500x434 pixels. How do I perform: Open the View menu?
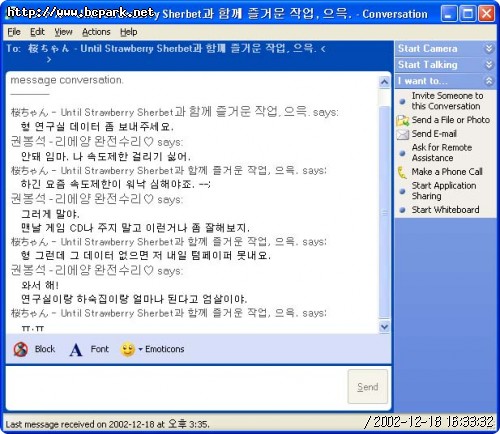tap(63, 32)
